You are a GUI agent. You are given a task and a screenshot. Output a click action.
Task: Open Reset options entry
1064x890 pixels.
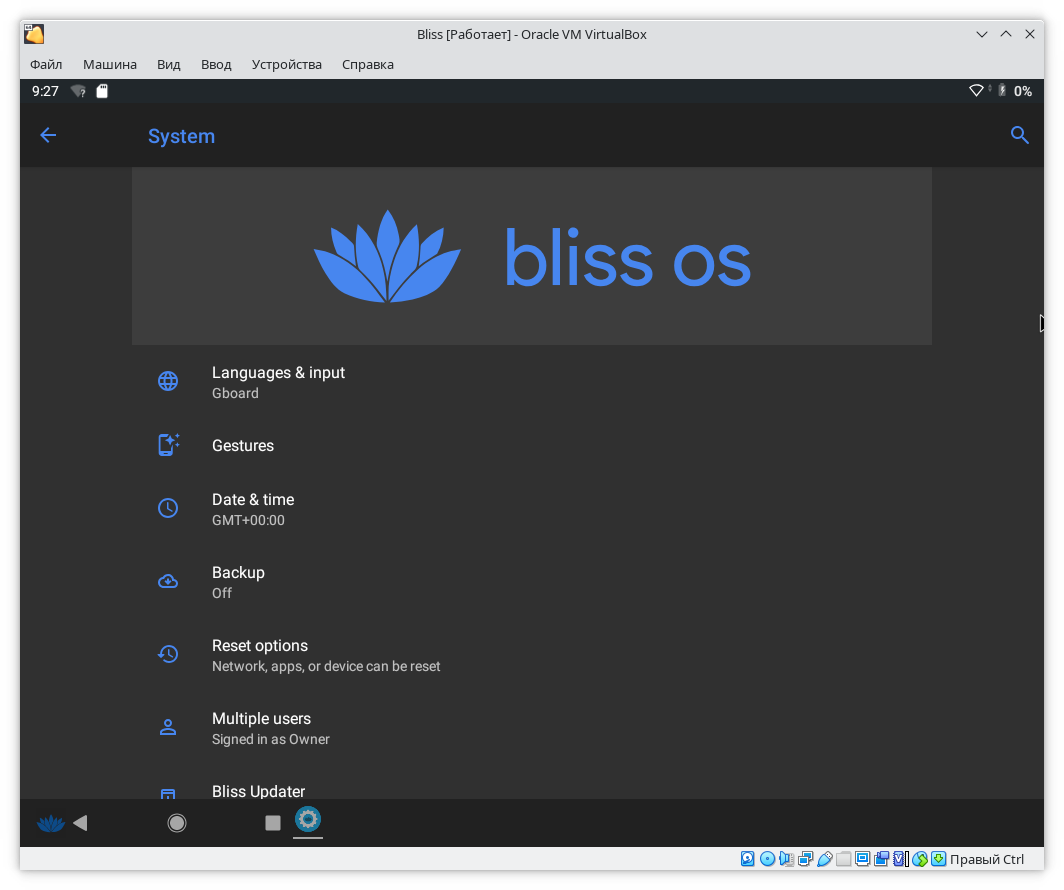pyautogui.click(x=260, y=655)
